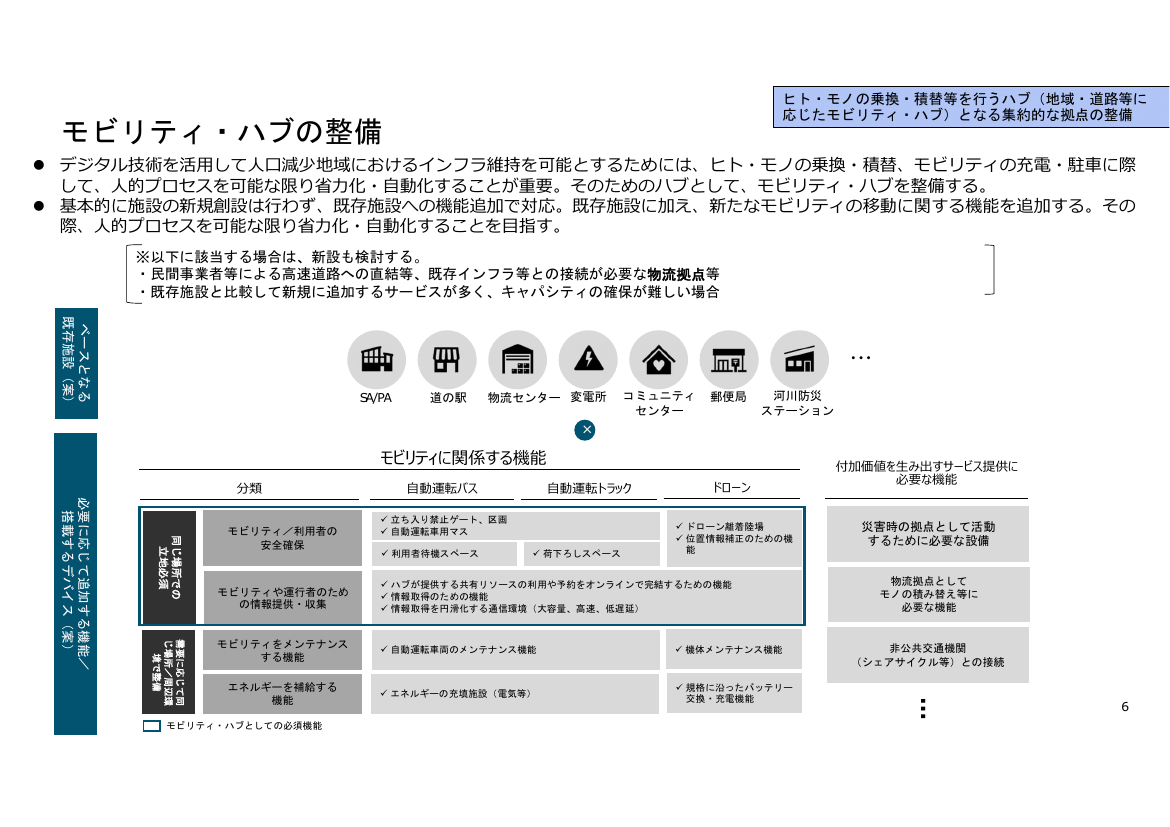Select the 道の駅 roadside station icon
Image resolution: width=1170 pixels, height=827 pixels.
(x=447, y=360)
